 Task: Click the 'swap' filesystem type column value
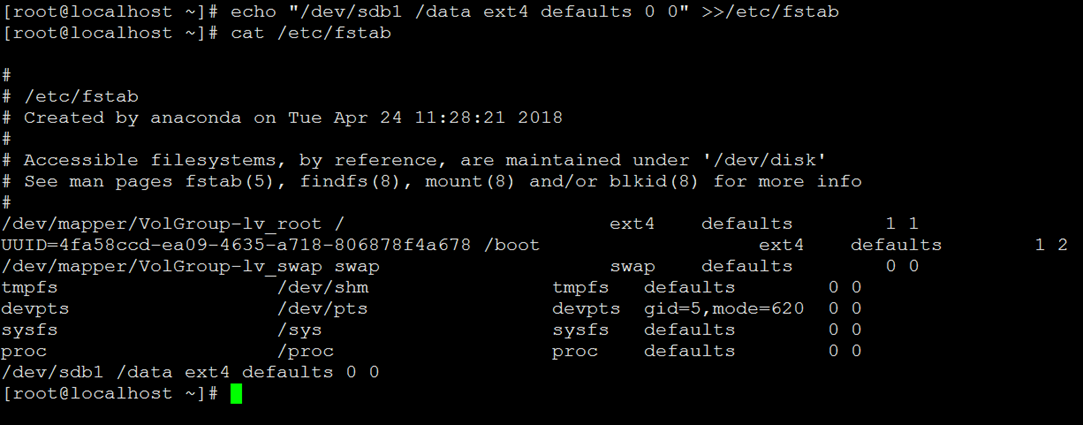tap(633, 267)
